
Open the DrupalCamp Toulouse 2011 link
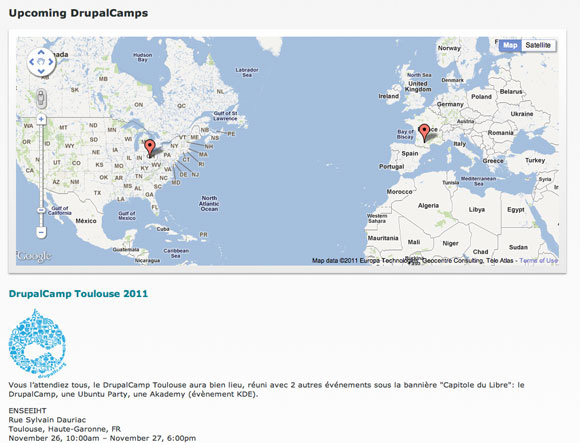point(78,294)
